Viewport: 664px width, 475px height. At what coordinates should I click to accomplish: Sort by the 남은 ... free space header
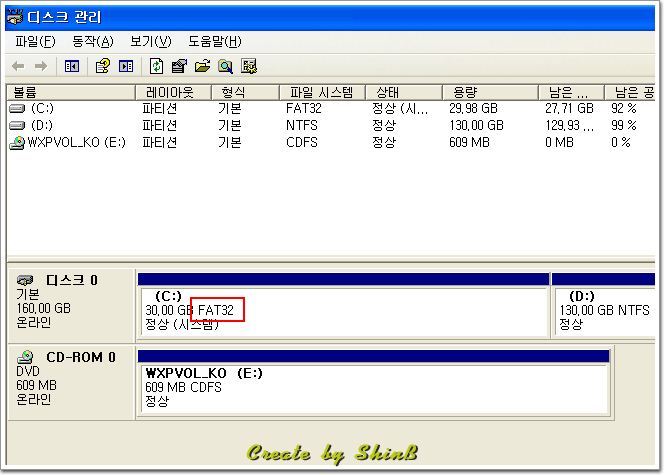[570, 92]
